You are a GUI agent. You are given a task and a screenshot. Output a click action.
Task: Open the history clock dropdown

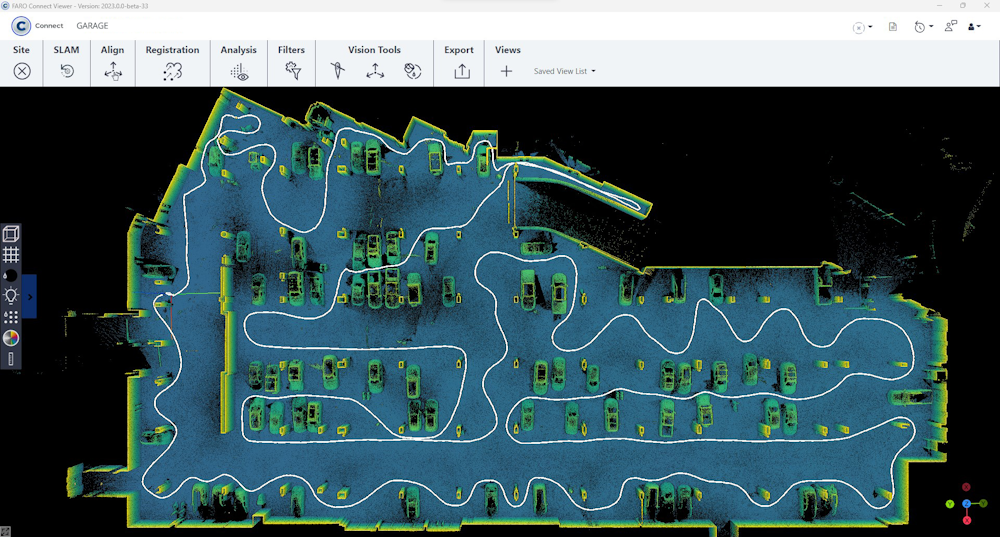pos(923,27)
